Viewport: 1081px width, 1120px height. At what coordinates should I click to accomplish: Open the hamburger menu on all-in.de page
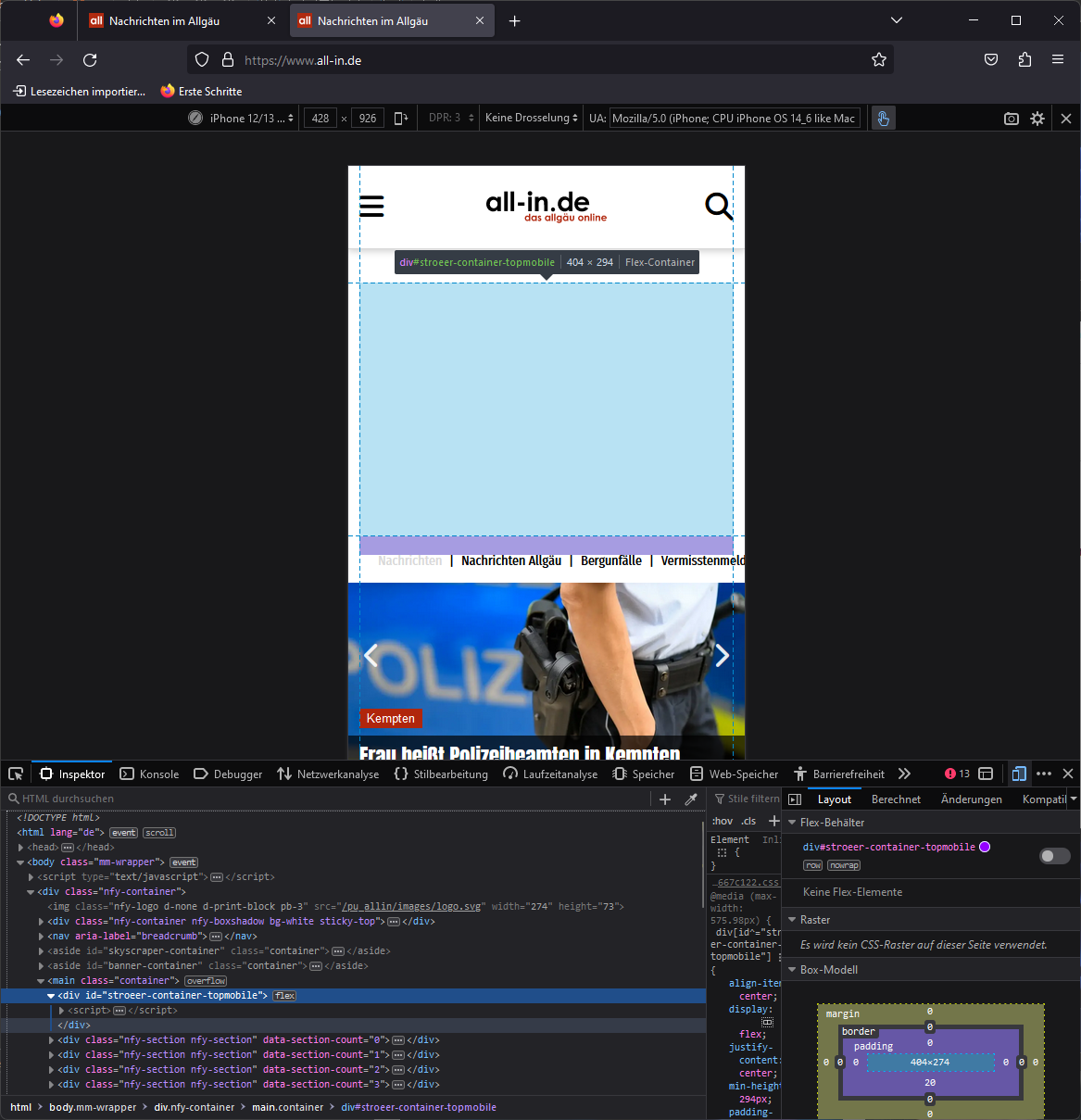point(371,206)
